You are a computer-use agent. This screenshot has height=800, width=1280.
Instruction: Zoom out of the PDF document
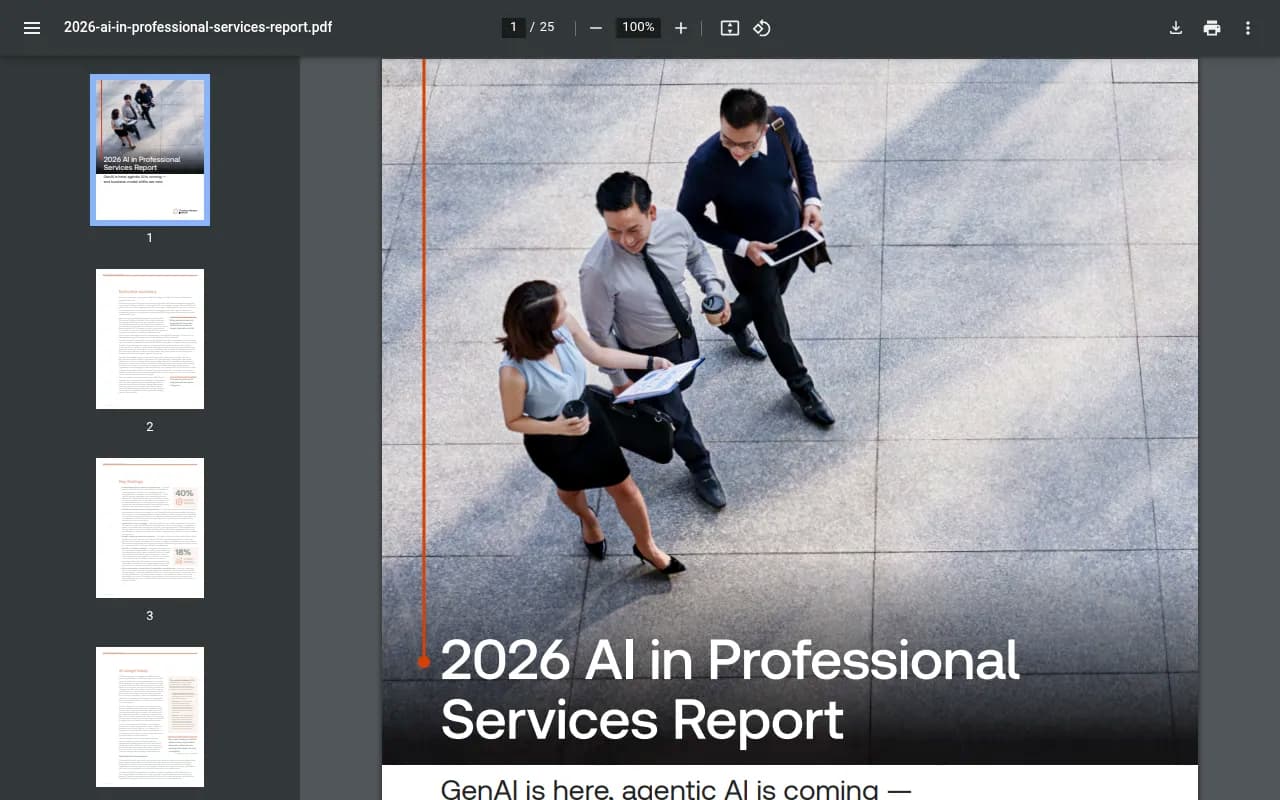click(x=595, y=27)
